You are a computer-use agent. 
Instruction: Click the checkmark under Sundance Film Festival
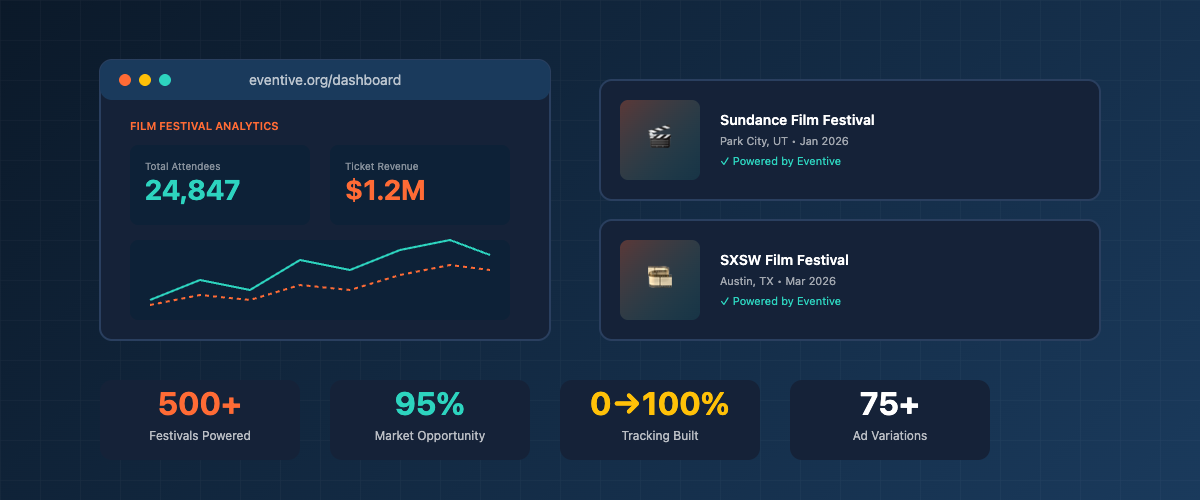tap(724, 161)
